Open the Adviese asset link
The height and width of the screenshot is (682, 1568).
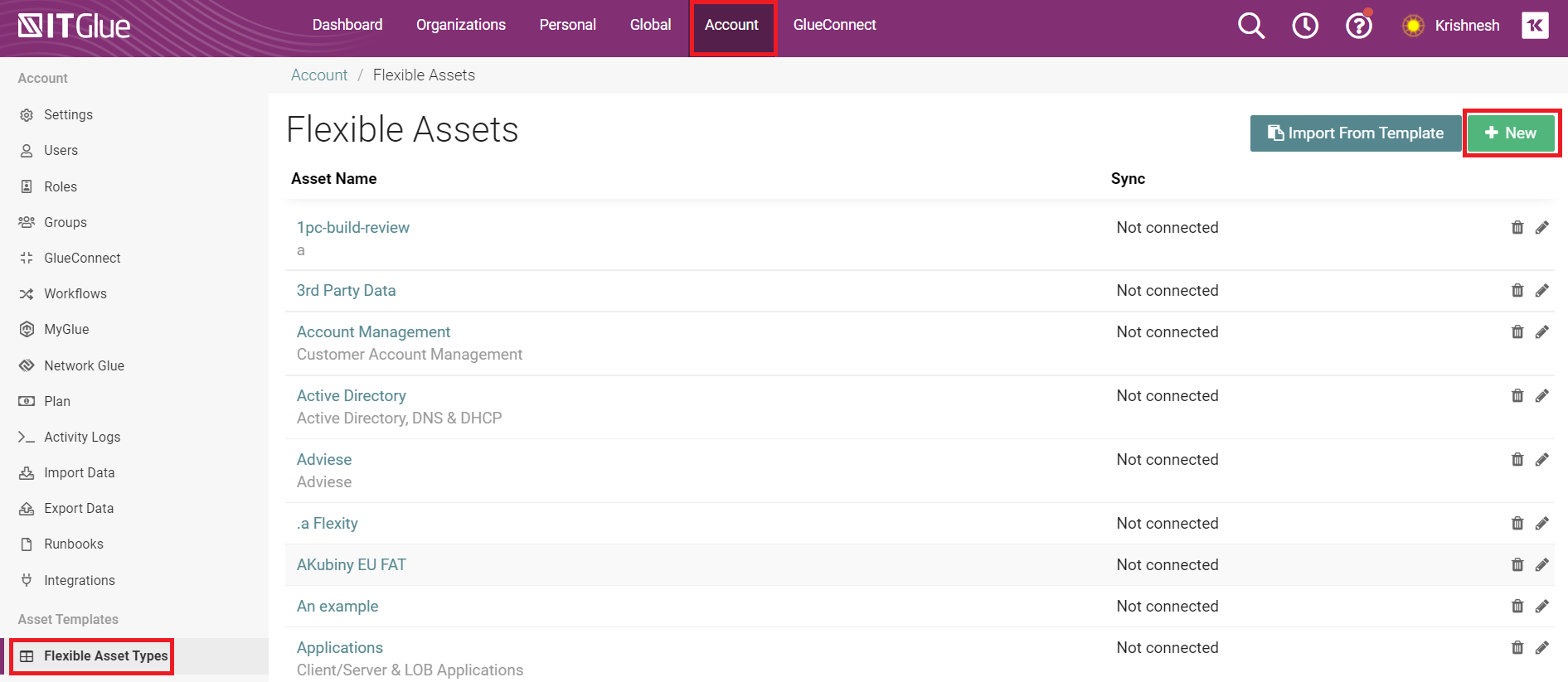[324, 459]
